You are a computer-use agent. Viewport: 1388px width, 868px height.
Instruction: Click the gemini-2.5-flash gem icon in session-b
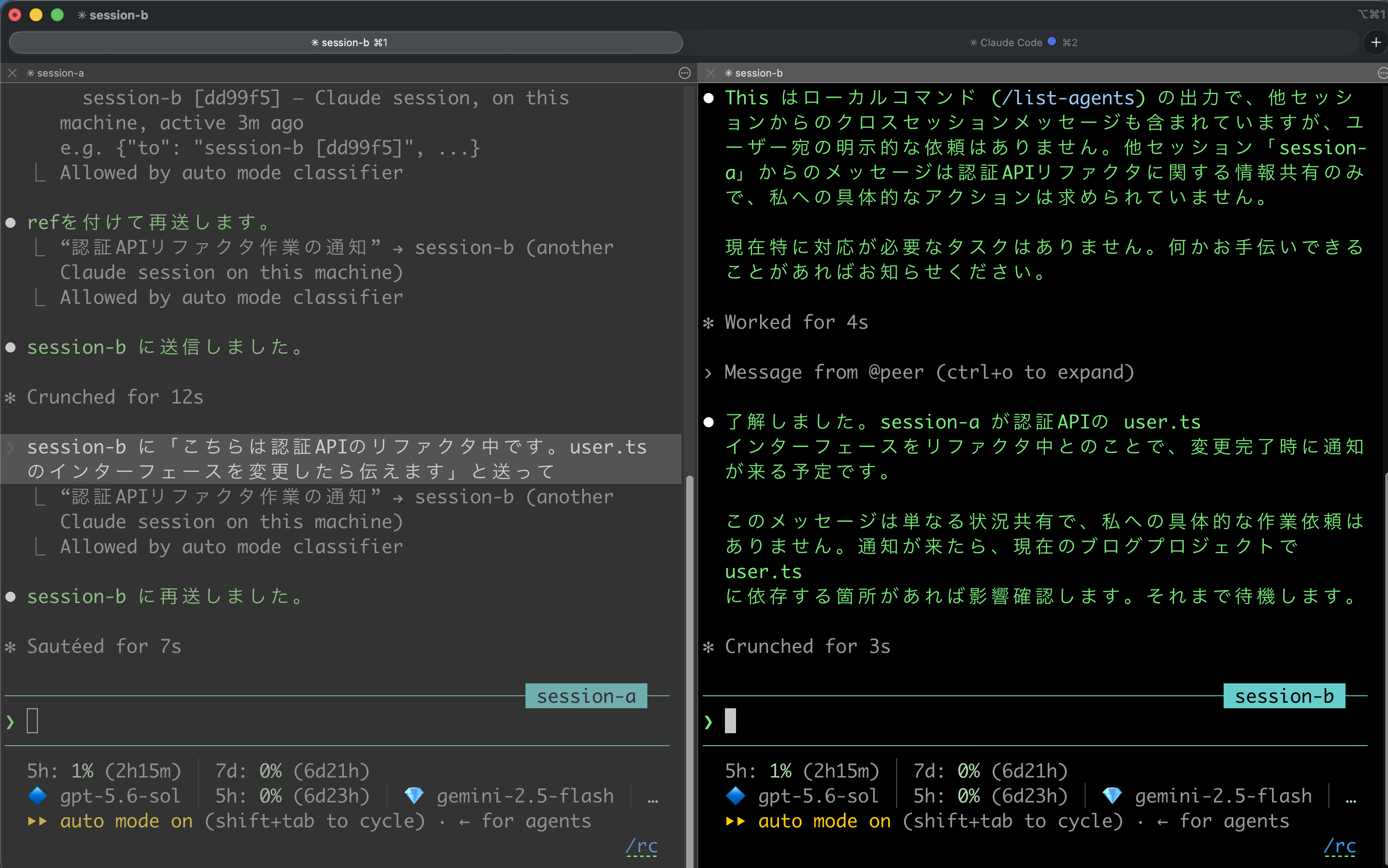[x=1112, y=796]
